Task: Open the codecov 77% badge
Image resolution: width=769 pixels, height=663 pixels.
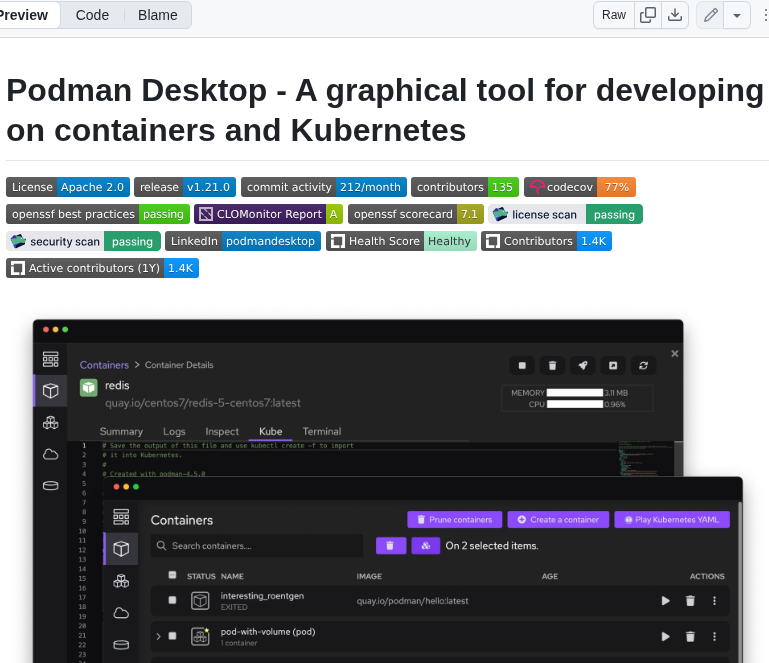Action: pos(580,187)
